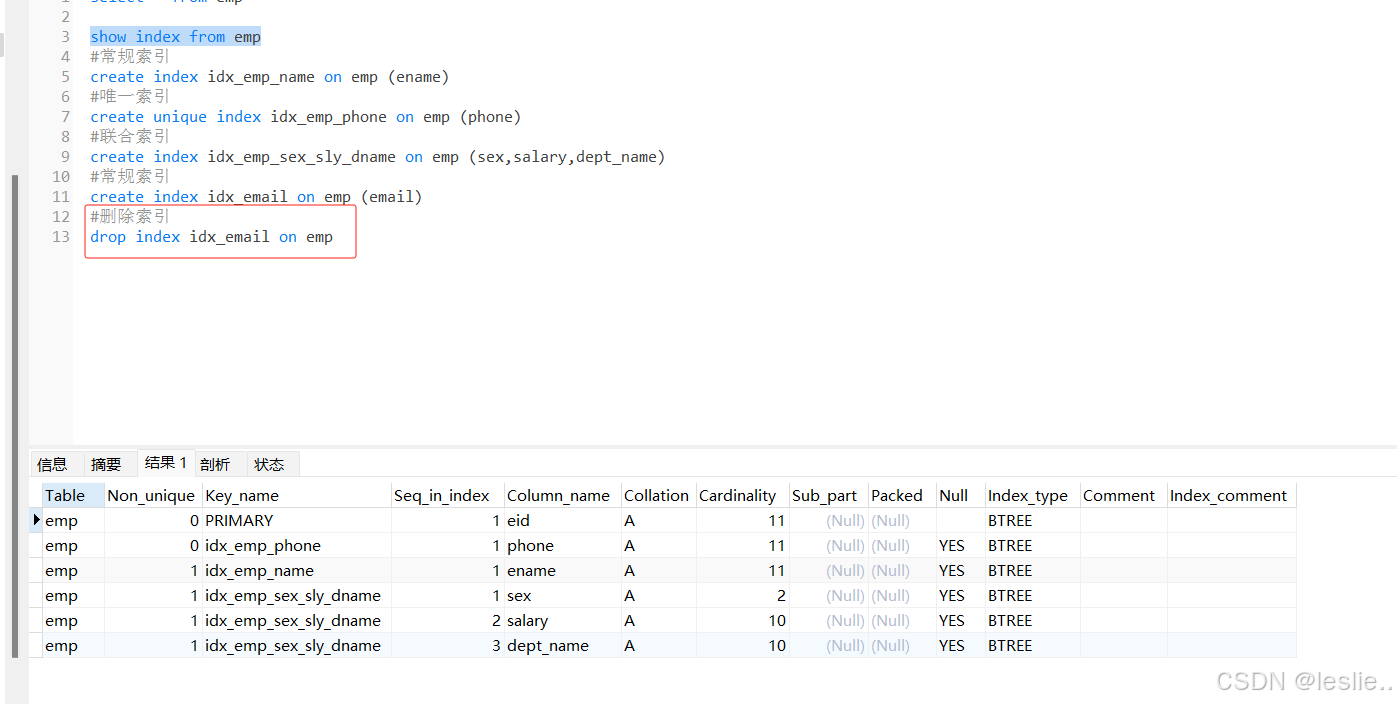Click the Collation column header
The image size is (1397, 704).
click(659, 495)
